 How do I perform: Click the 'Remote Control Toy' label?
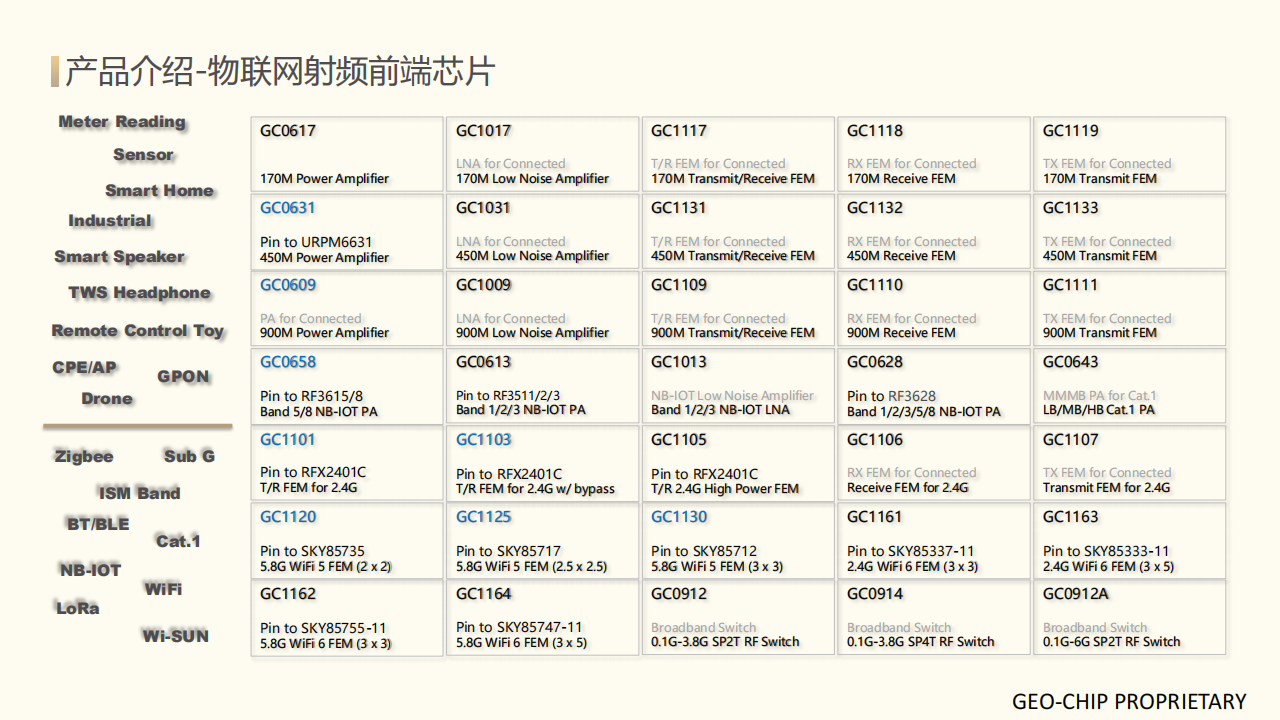pyautogui.click(x=138, y=331)
